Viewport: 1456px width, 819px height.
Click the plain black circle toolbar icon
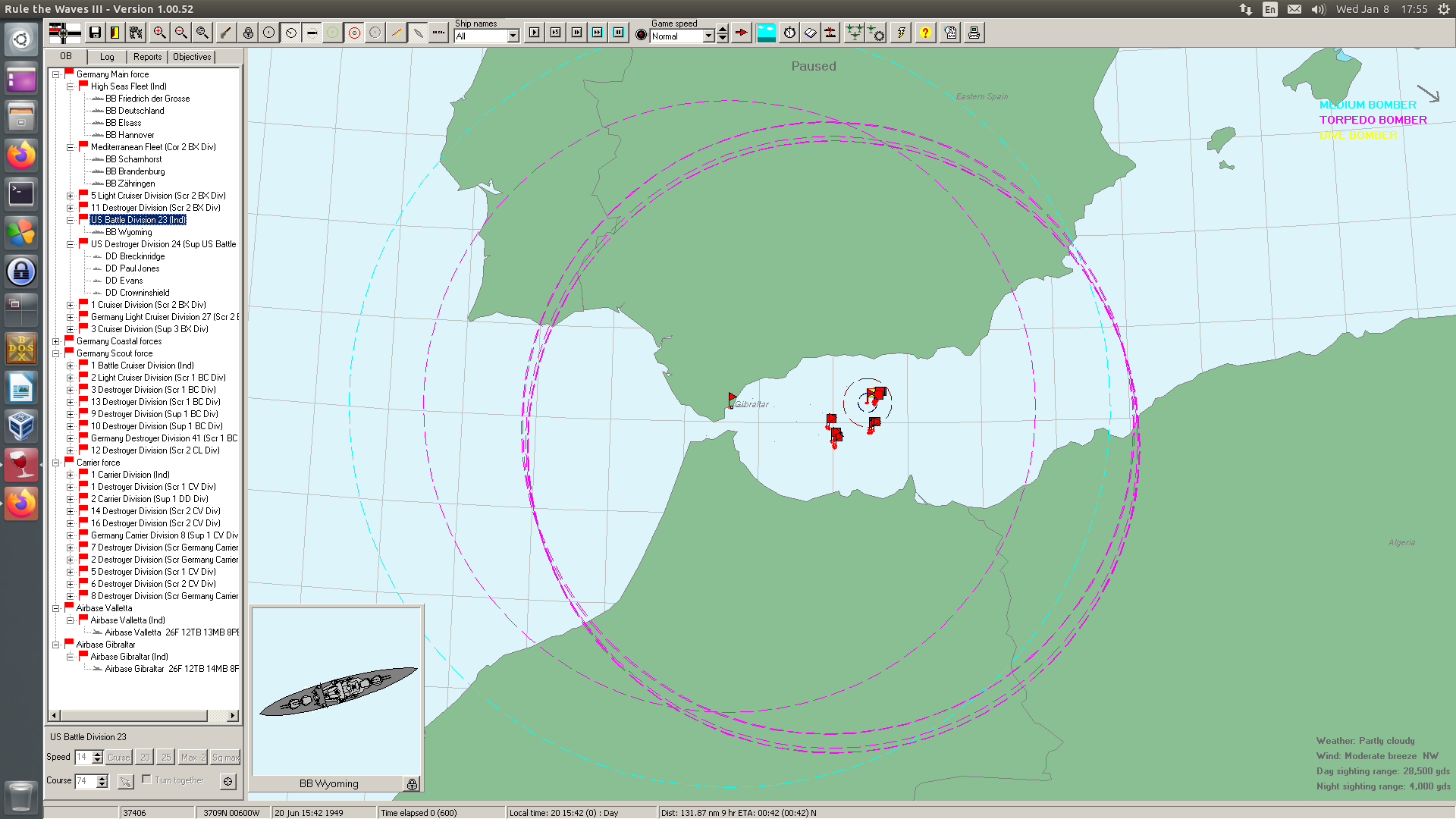click(269, 33)
